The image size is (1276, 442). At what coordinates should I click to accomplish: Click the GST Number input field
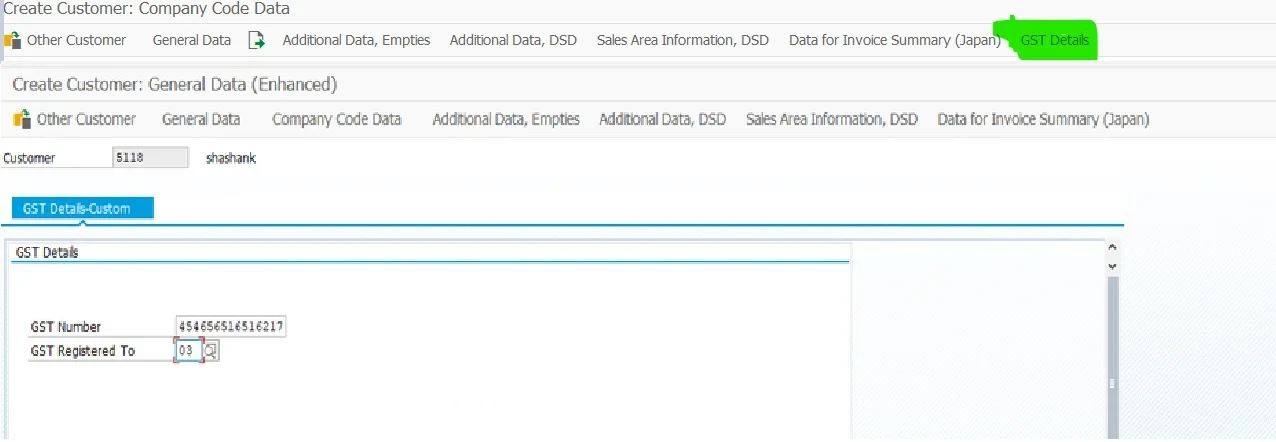(x=231, y=327)
